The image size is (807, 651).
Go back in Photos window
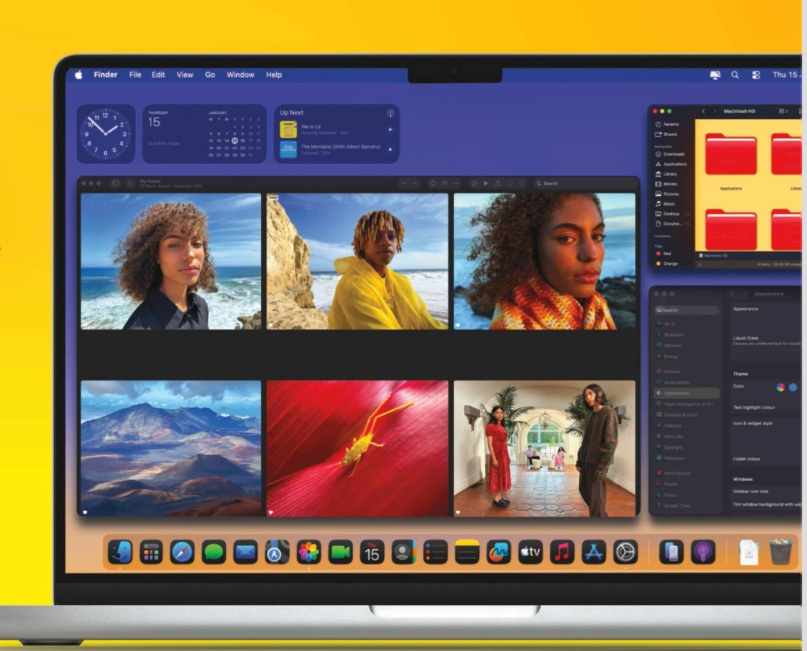pyautogui.click(x=130, y=183)
